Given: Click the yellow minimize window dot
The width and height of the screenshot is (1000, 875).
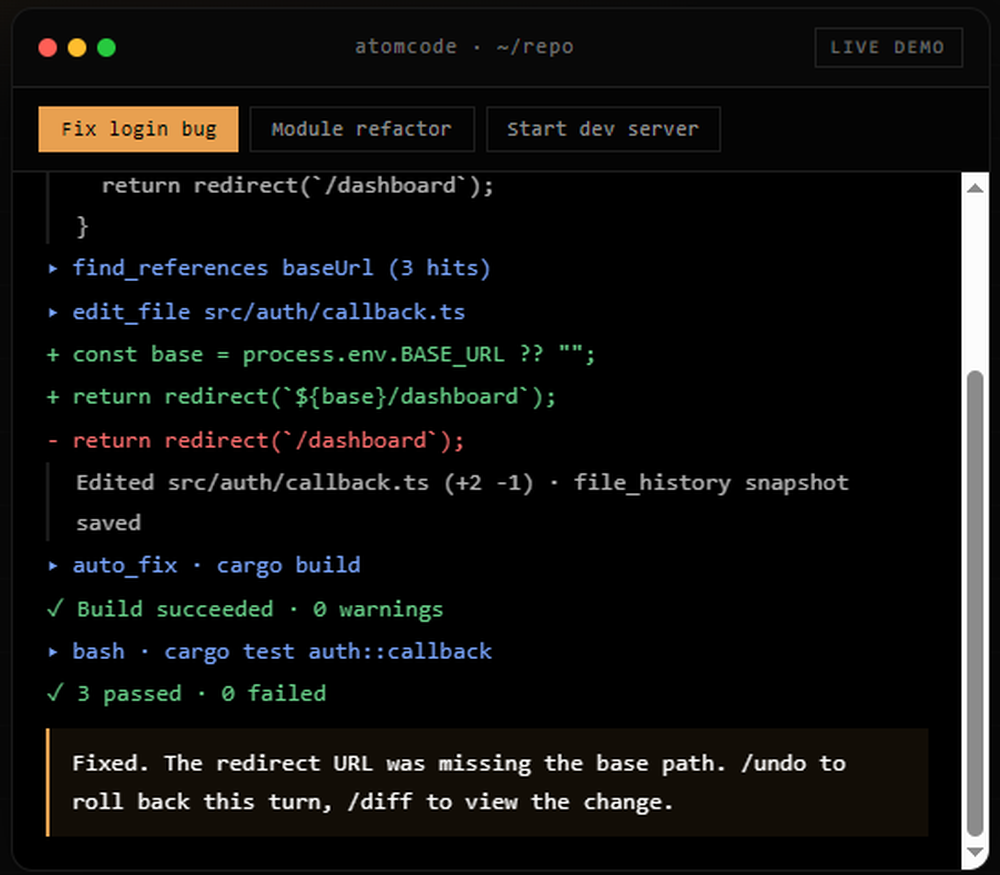Looking at the screenshot, I should click(77, 48).
